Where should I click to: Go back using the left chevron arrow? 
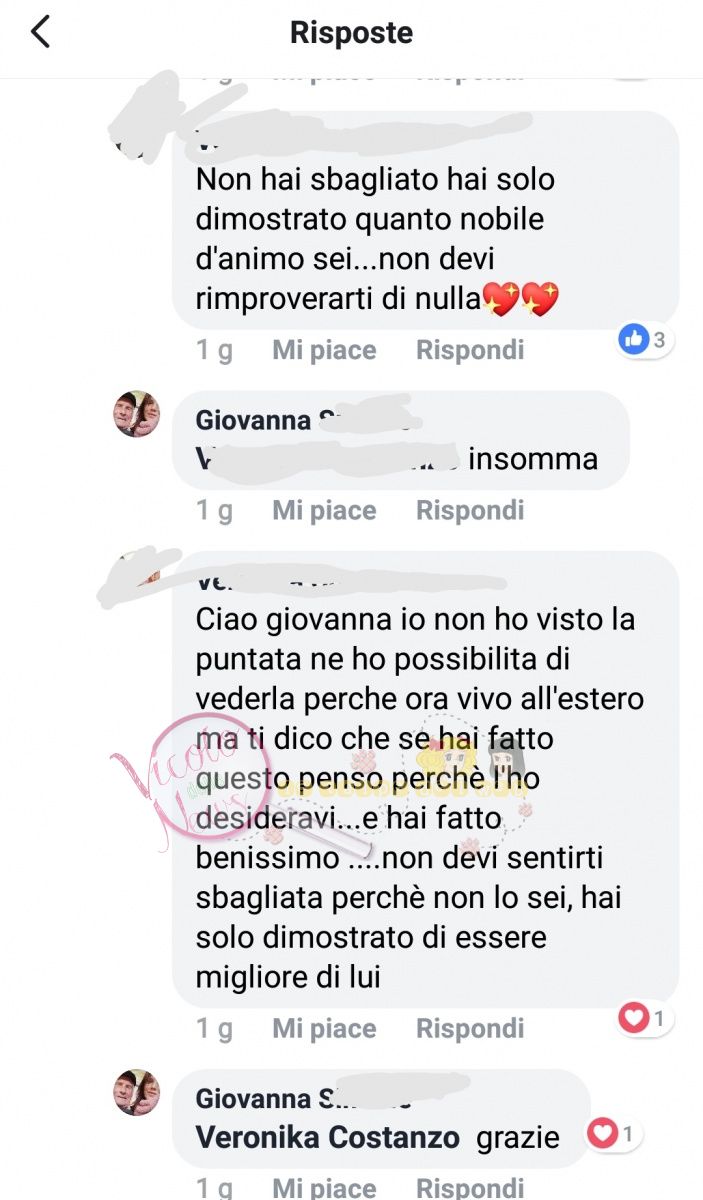pos(40,32)
